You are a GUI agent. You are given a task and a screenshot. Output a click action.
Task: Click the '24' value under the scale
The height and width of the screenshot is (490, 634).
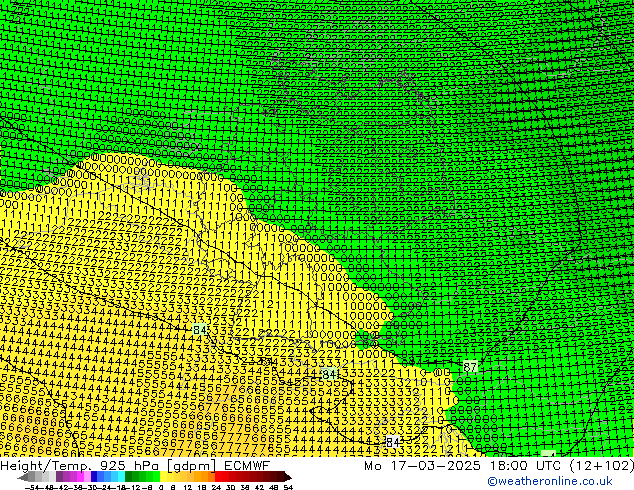(216, 488)
